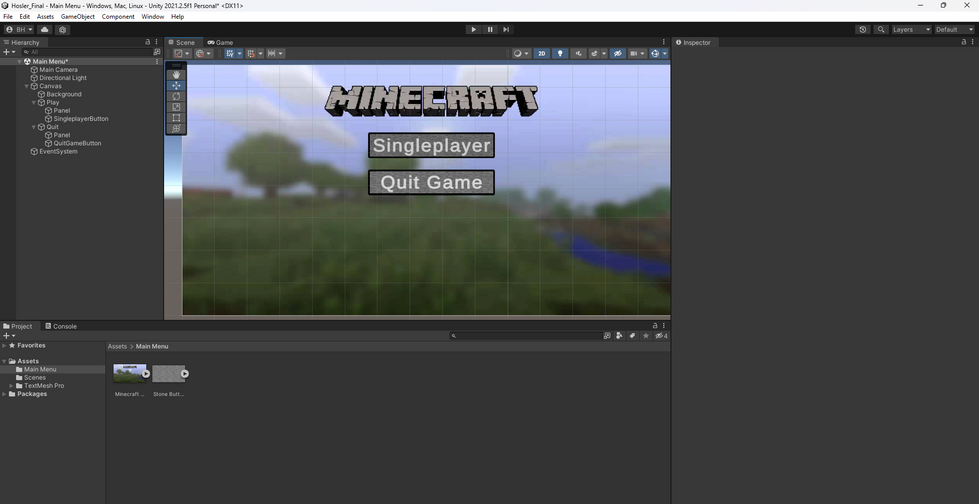Screen dimensions: 979x504
Task: Select the Scale tool
Action: (176, 107)
